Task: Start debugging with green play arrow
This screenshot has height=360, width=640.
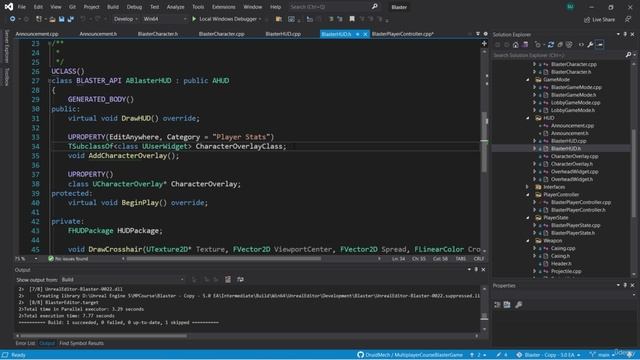Action: pyautogui.click(x=194, y=19)
